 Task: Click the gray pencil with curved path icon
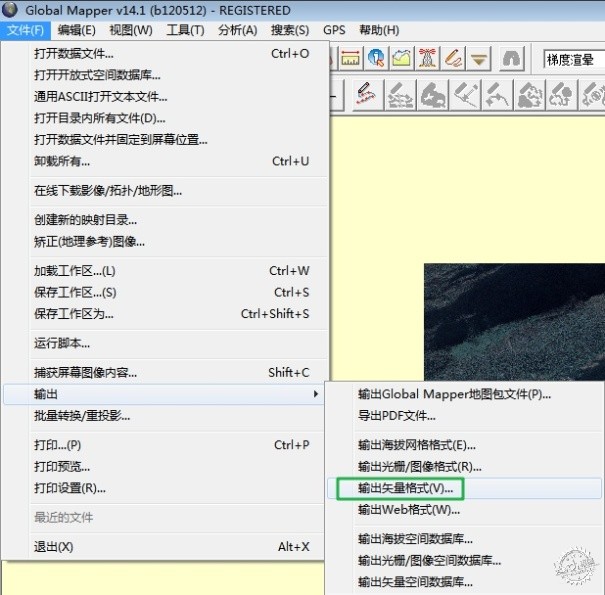(x=497, y=95)
